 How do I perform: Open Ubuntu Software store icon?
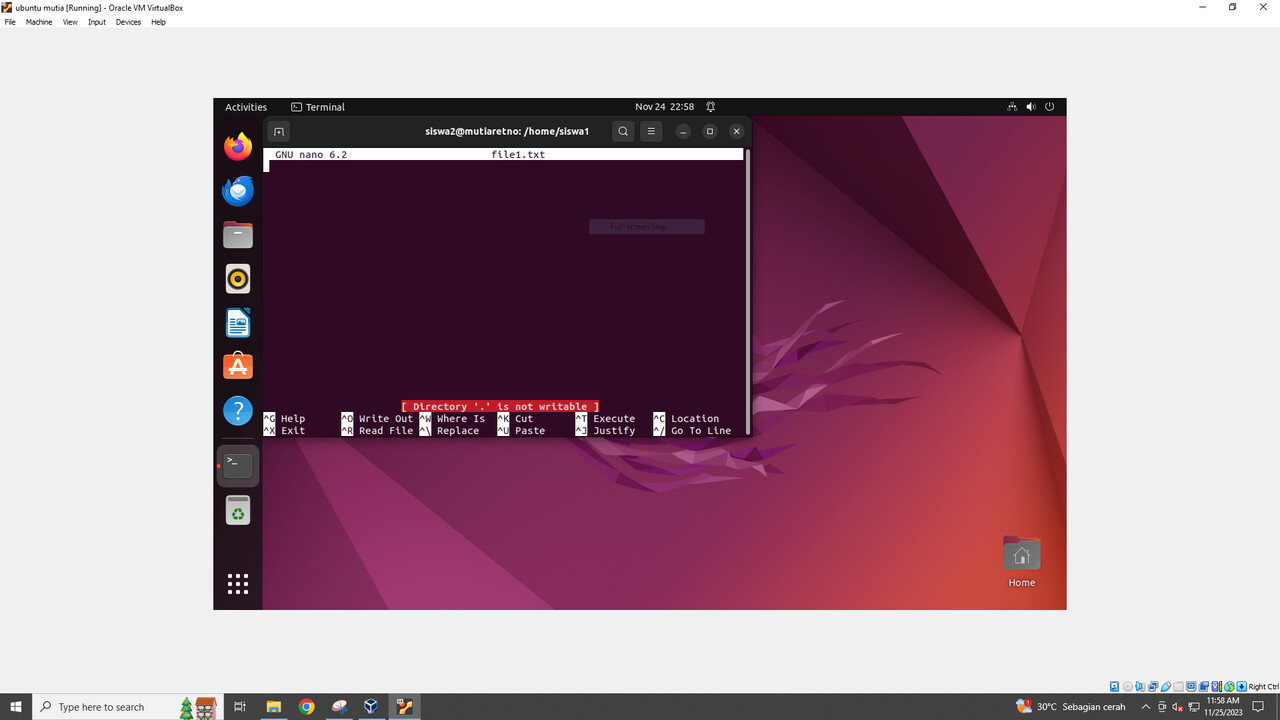coord(238,366)
